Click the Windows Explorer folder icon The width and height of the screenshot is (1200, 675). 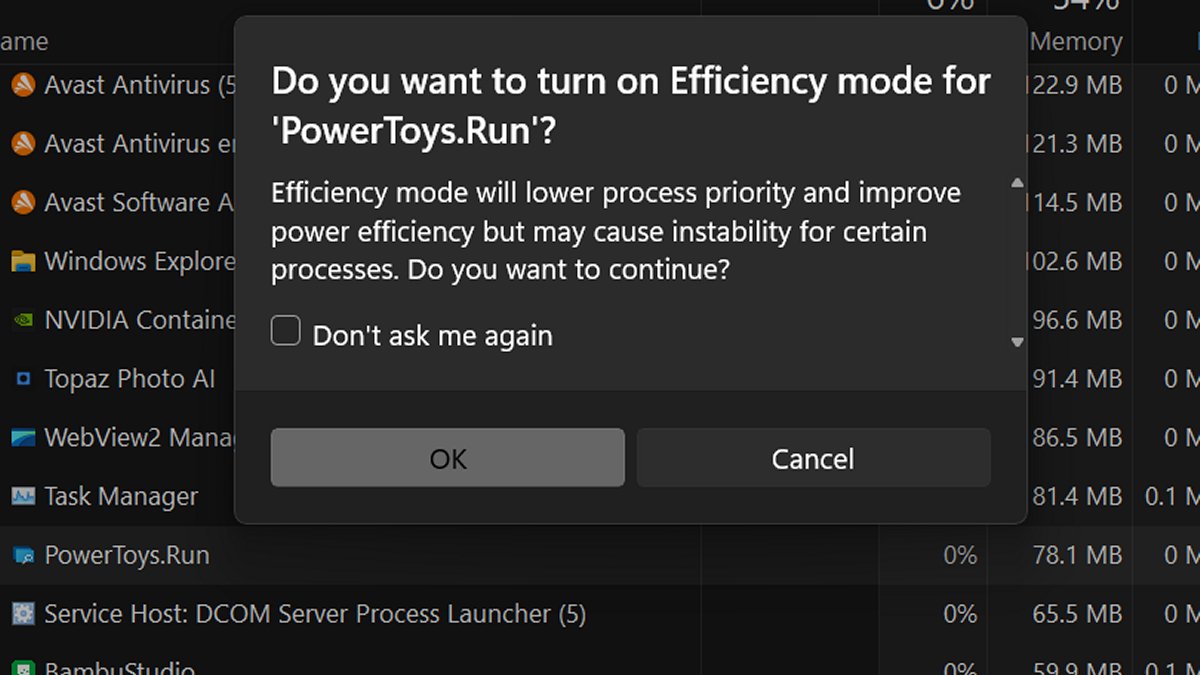(23, 262)
